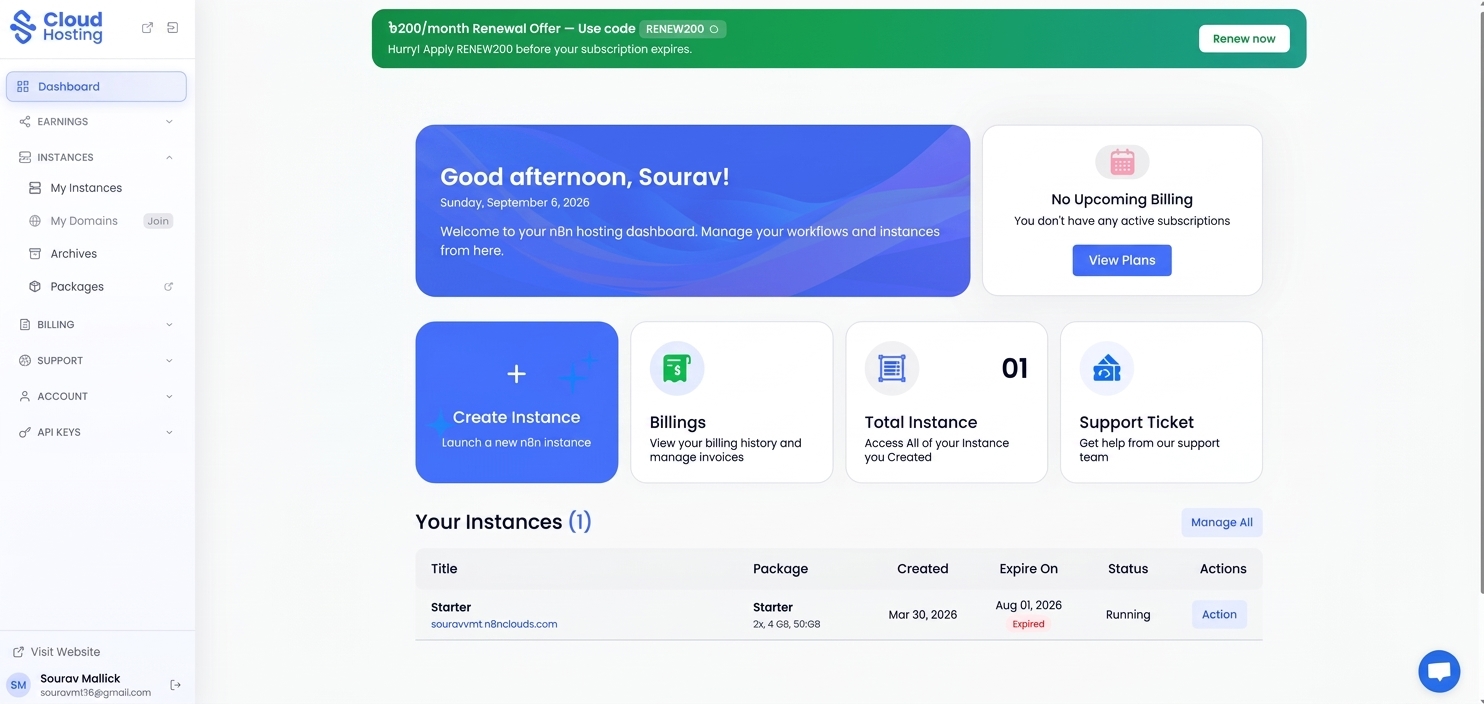Image resolution: width=1484 pixels, height=704 pixels.
Task: Open the external link icon beside Cloud Hosting logo
Action: pos(147,28)
